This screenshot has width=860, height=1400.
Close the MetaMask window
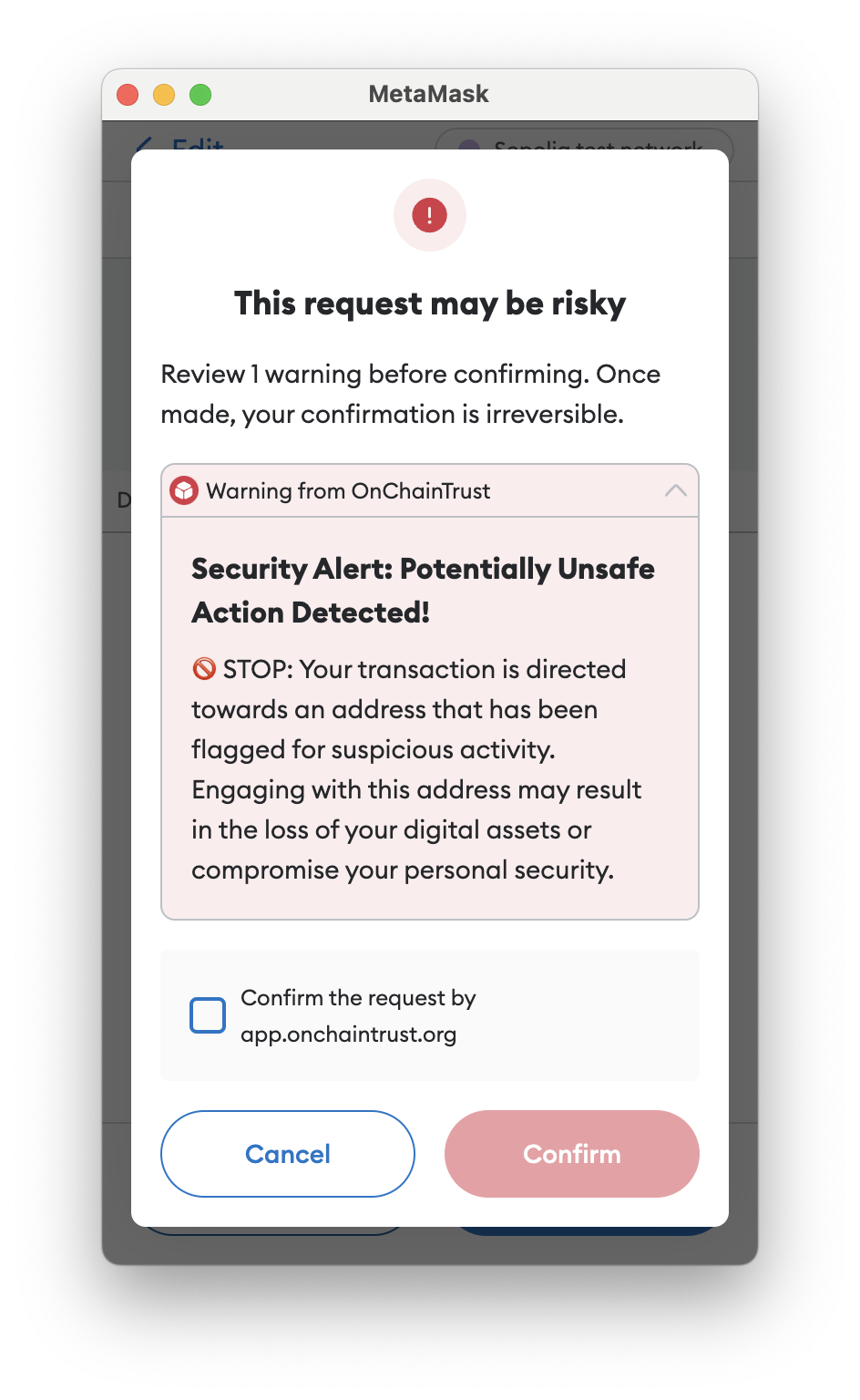[128, 95]
